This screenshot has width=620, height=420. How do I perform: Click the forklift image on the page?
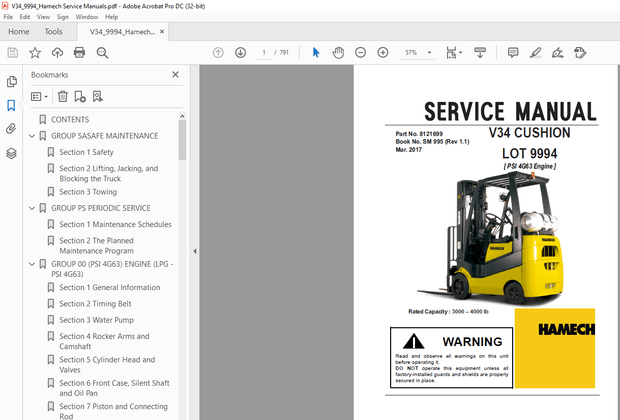coord(491,239)
